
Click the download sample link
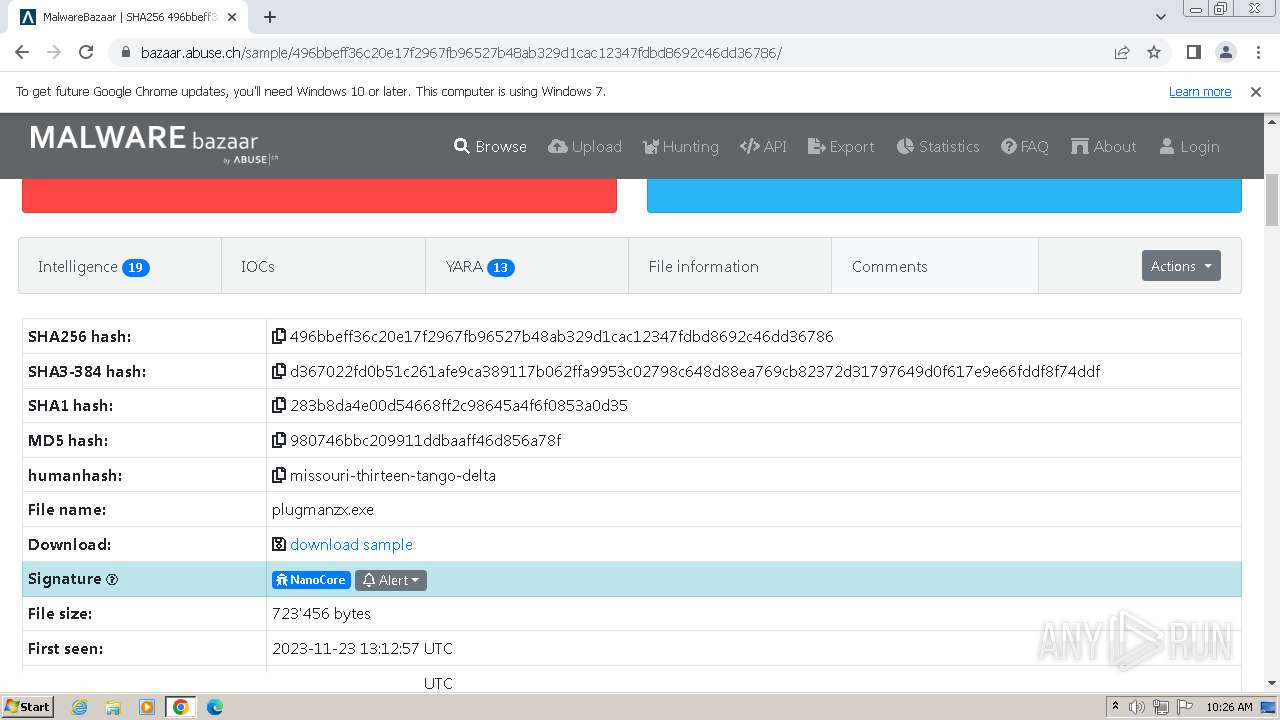[351, 544]
